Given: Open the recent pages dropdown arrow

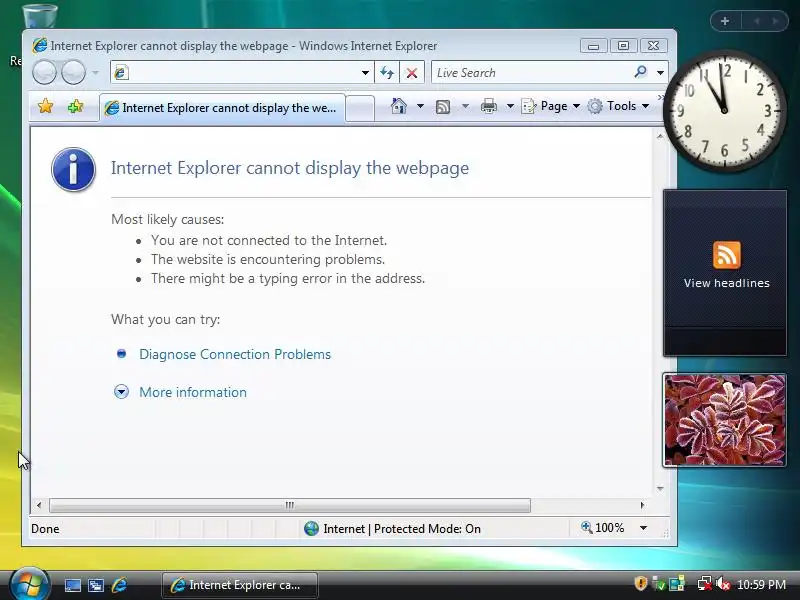Looking at the screenshot, I should [x=95, y=72].
